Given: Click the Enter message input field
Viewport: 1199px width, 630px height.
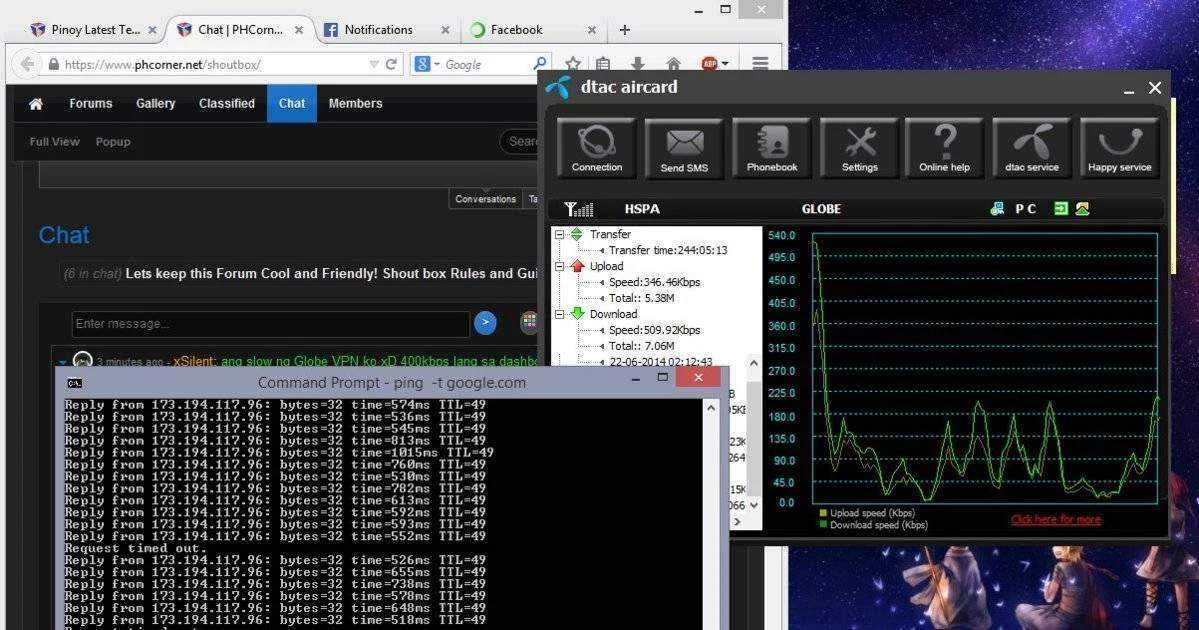Looking at the screenshot, I should 270,323.
